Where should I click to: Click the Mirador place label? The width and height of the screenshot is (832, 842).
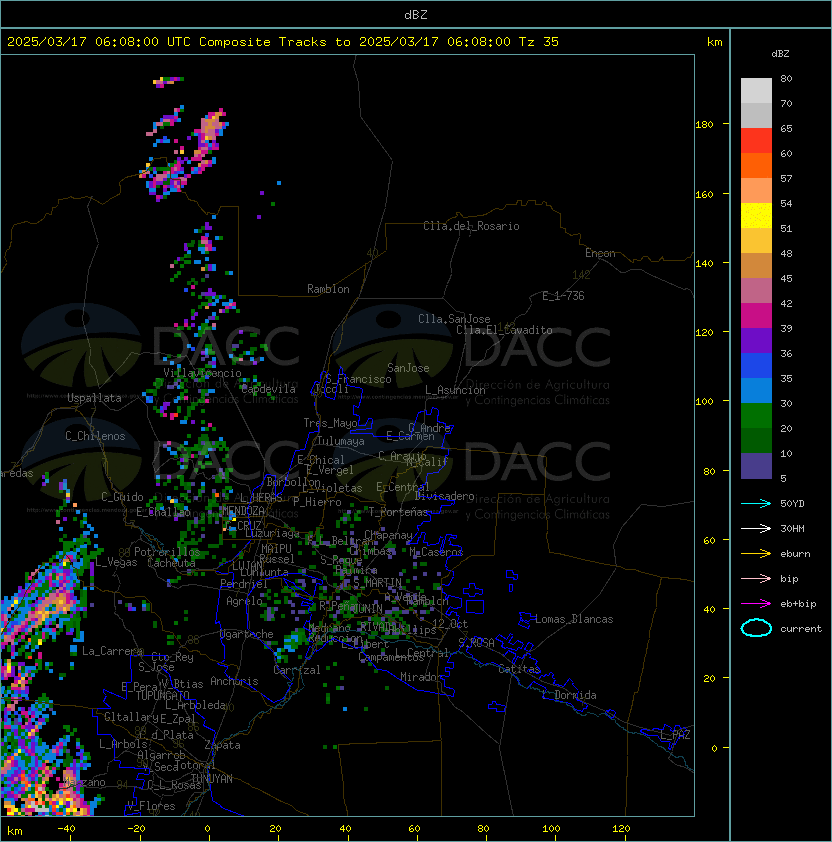pyautogui.click(x=422, y=677)
